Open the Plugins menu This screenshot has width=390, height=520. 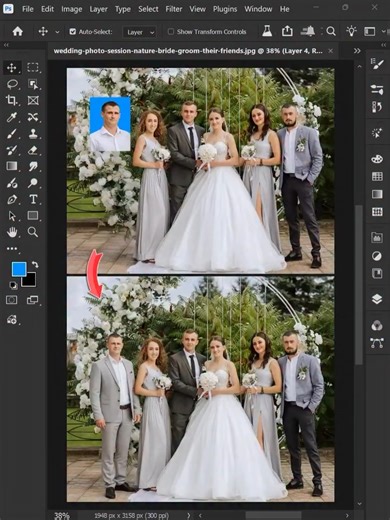point(225,9)
